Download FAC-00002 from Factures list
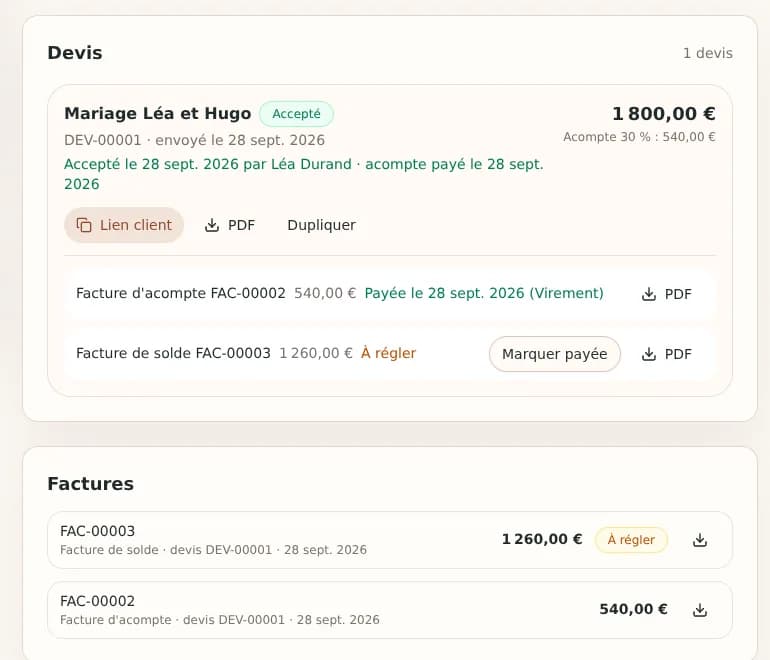The height and width of the screenshot is (660, 770). pyautogui.click(x=700, y=610)
